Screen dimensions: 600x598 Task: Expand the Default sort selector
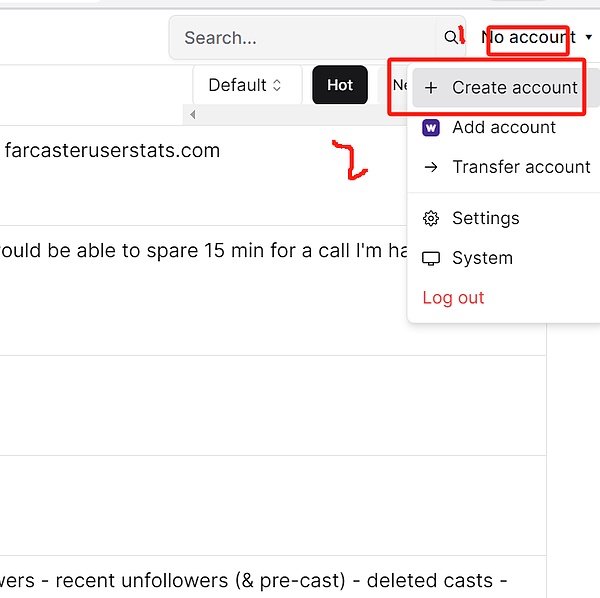click(245, 85)
